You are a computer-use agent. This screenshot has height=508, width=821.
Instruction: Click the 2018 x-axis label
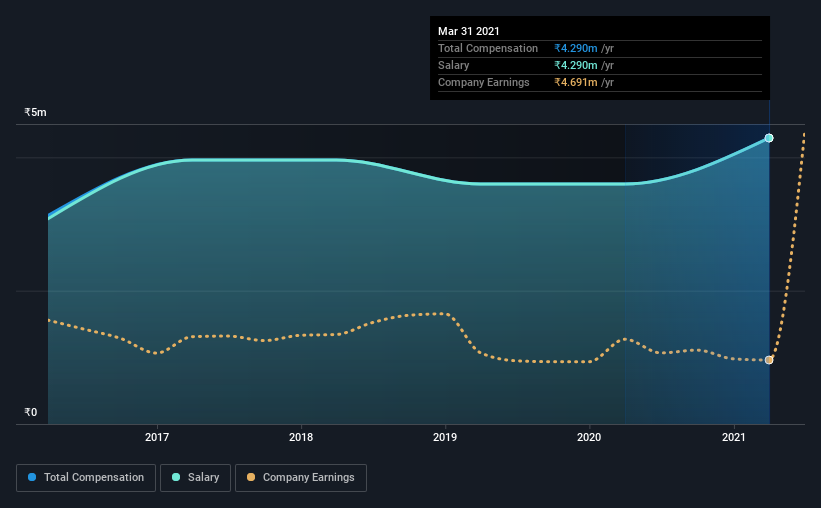click(301, 437)
